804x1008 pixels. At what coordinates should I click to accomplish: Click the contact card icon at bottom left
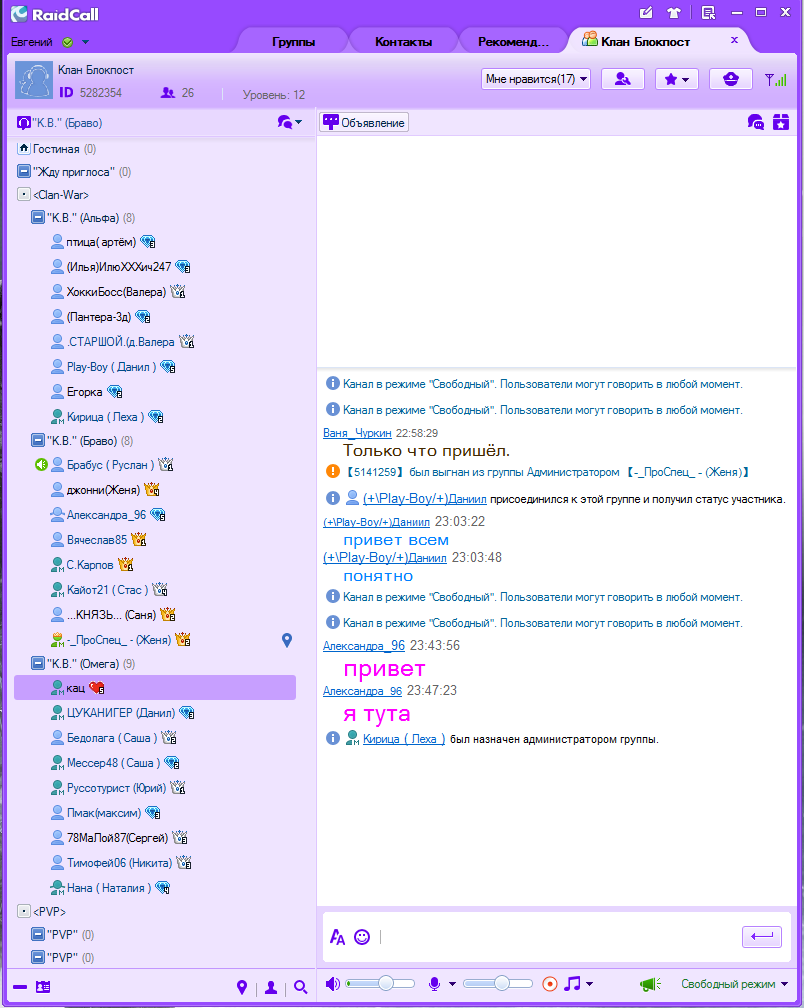pos(43,986)
